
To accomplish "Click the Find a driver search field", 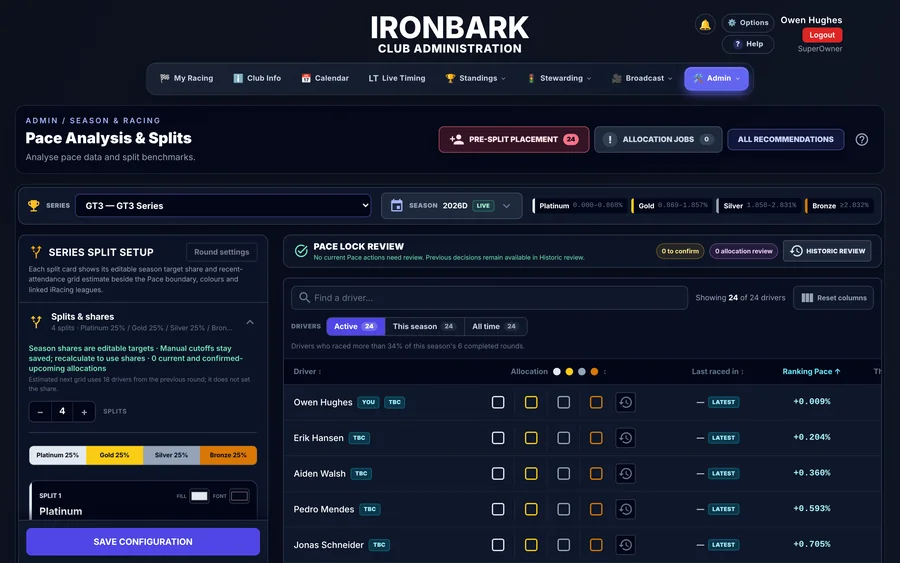I will [x=489, y=298].
